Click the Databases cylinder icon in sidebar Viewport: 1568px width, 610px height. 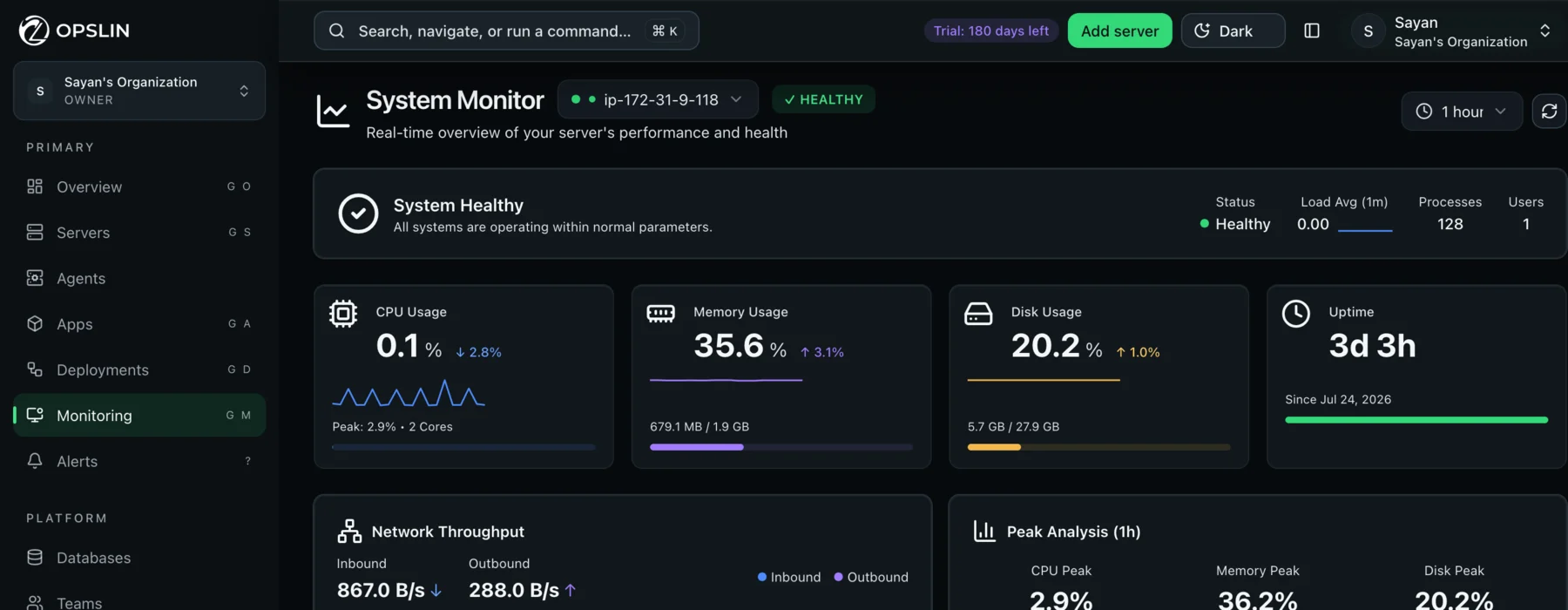(x=35, y=557)
